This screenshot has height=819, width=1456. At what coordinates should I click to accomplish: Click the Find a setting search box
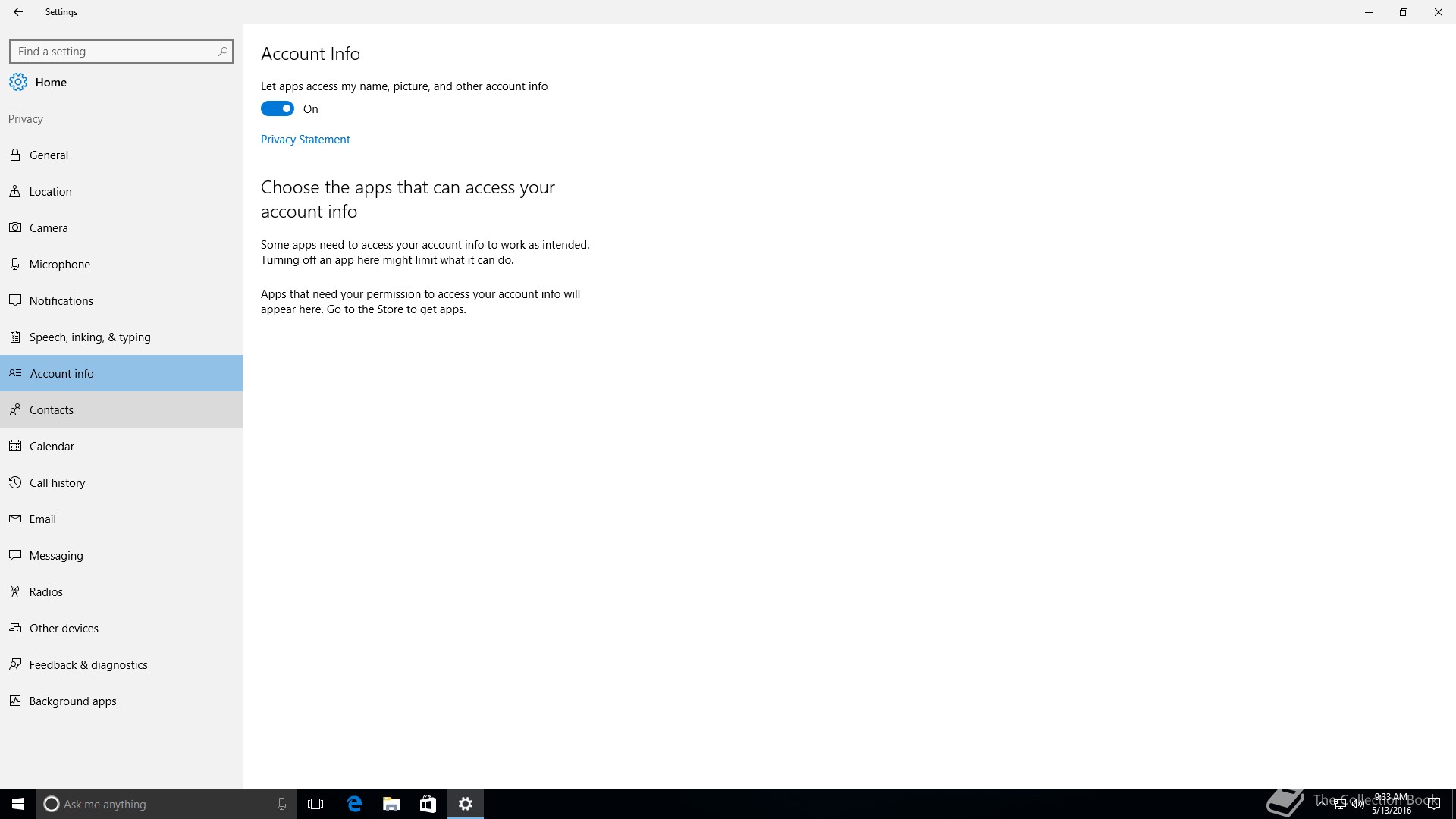(114, 52)
